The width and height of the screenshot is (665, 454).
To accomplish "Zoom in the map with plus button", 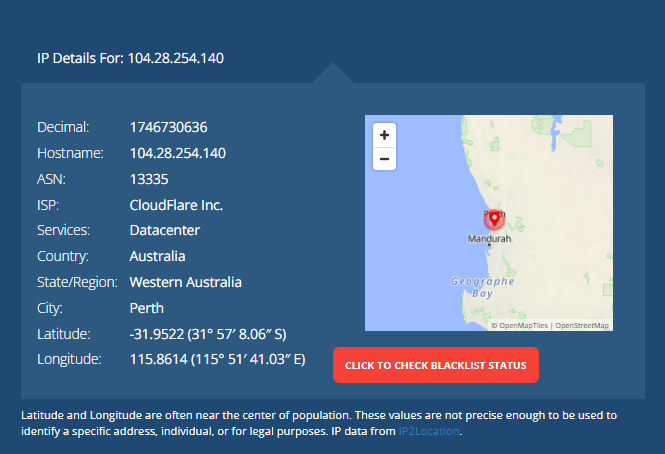I will 384,135.
